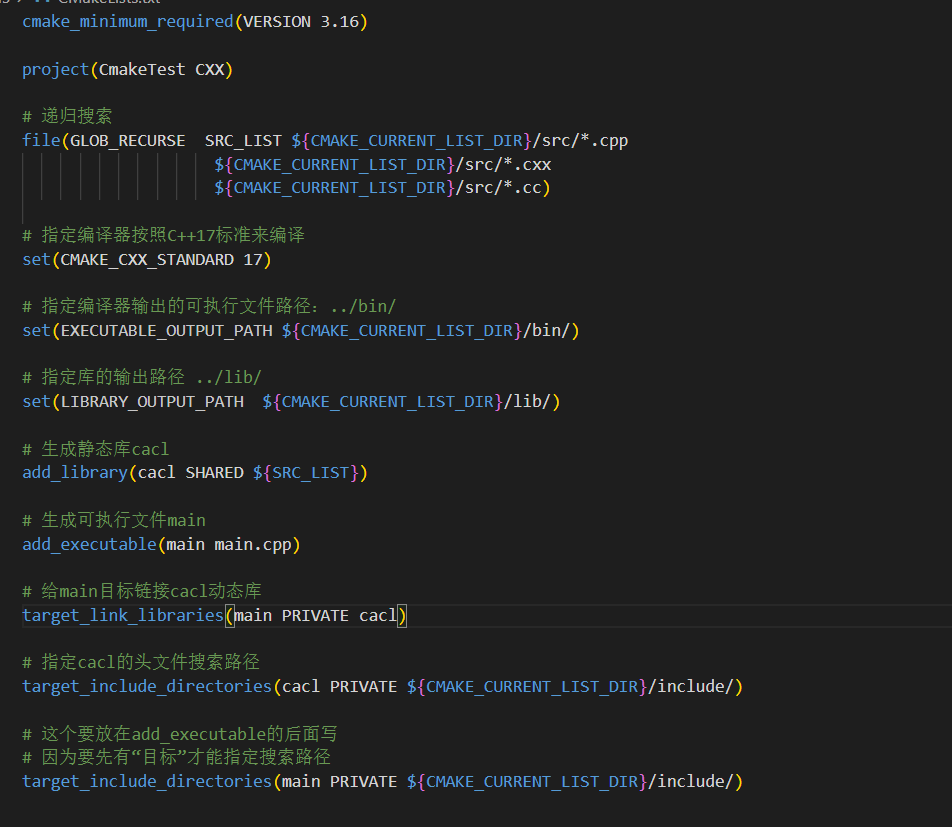
Task: Click the comment '# 递归搜索'
Action: point(67,116)
